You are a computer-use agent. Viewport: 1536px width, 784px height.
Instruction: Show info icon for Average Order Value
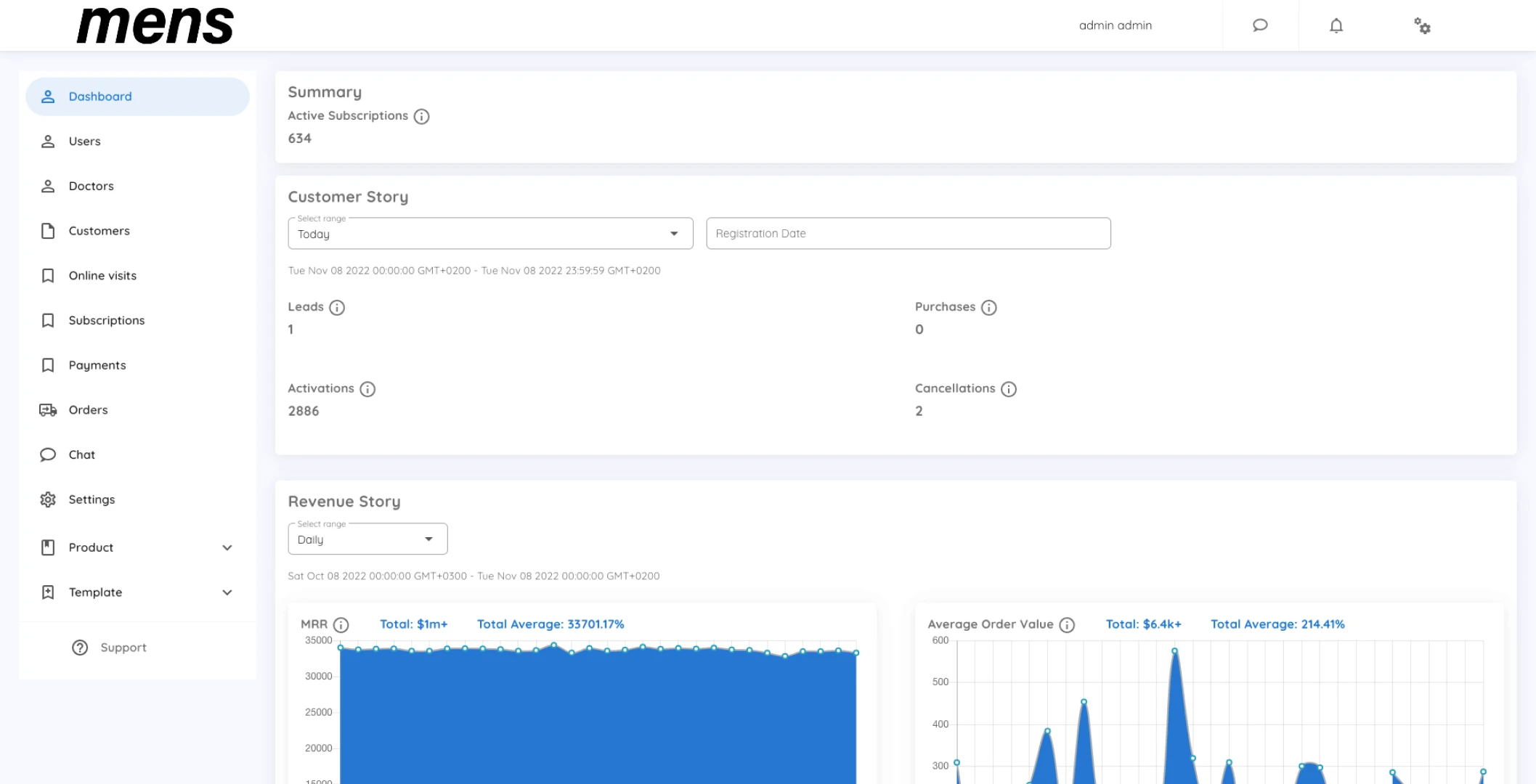[x=1067, y=624]
